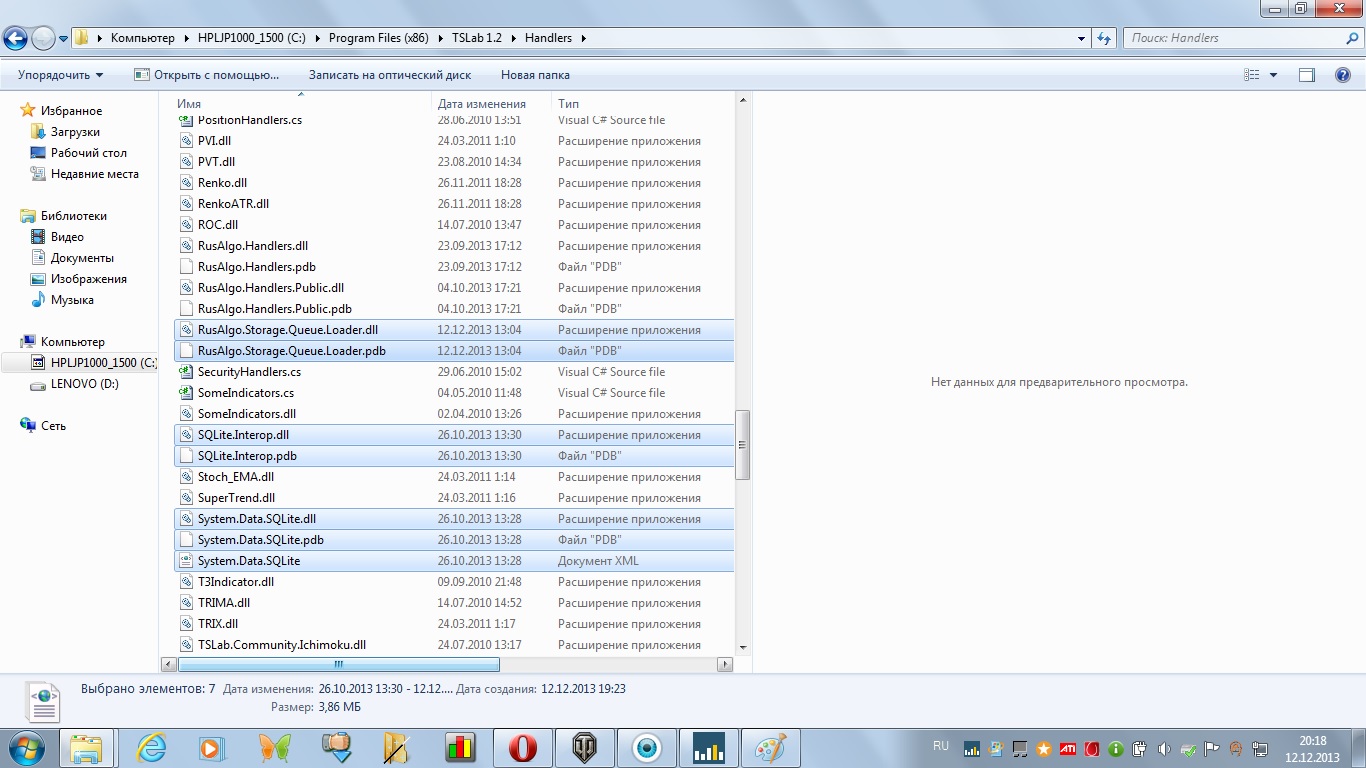Switch to Opera on the taskbar
The width and height of the screenshot is (1366, 768).
(x=523, y=748)
